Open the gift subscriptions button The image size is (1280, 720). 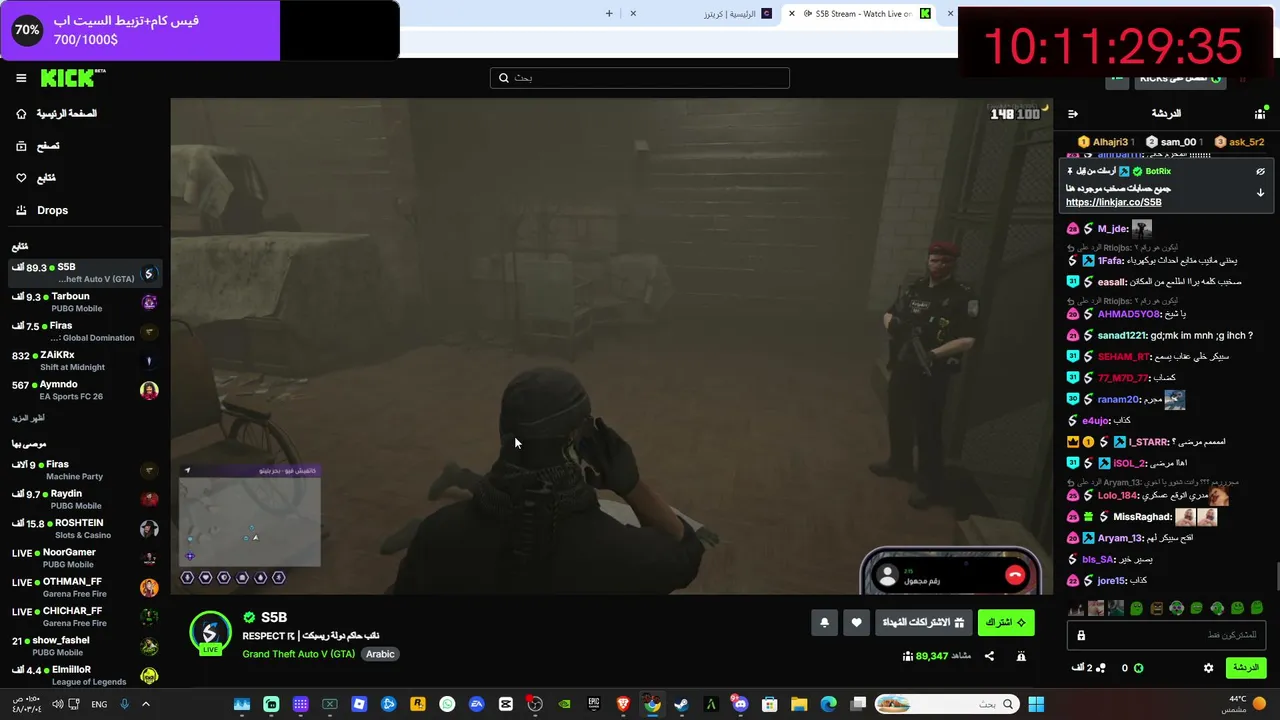pyautogui.click(x=923, y=622)
